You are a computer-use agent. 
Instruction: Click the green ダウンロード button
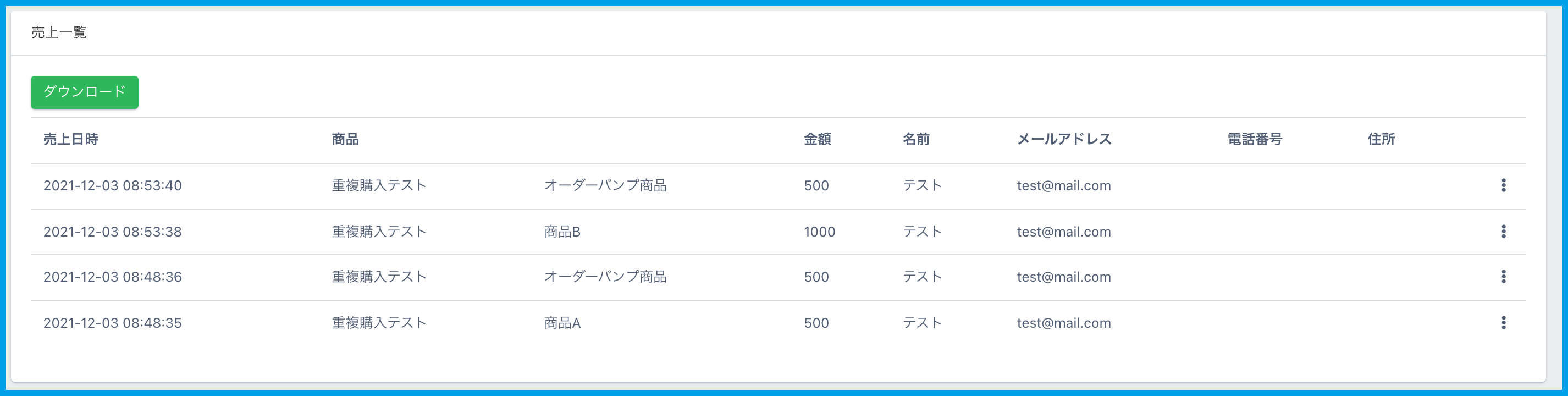85,92
